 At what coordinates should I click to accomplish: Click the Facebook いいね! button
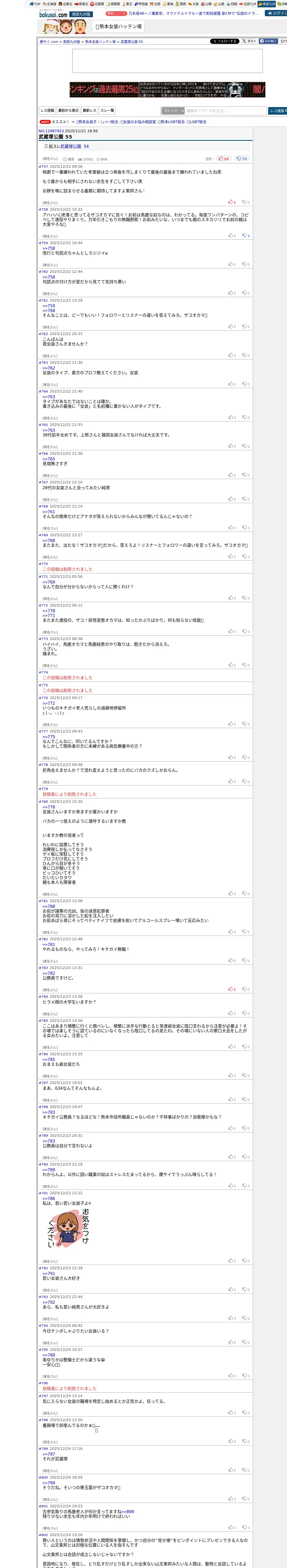click(x=268, y=41)
